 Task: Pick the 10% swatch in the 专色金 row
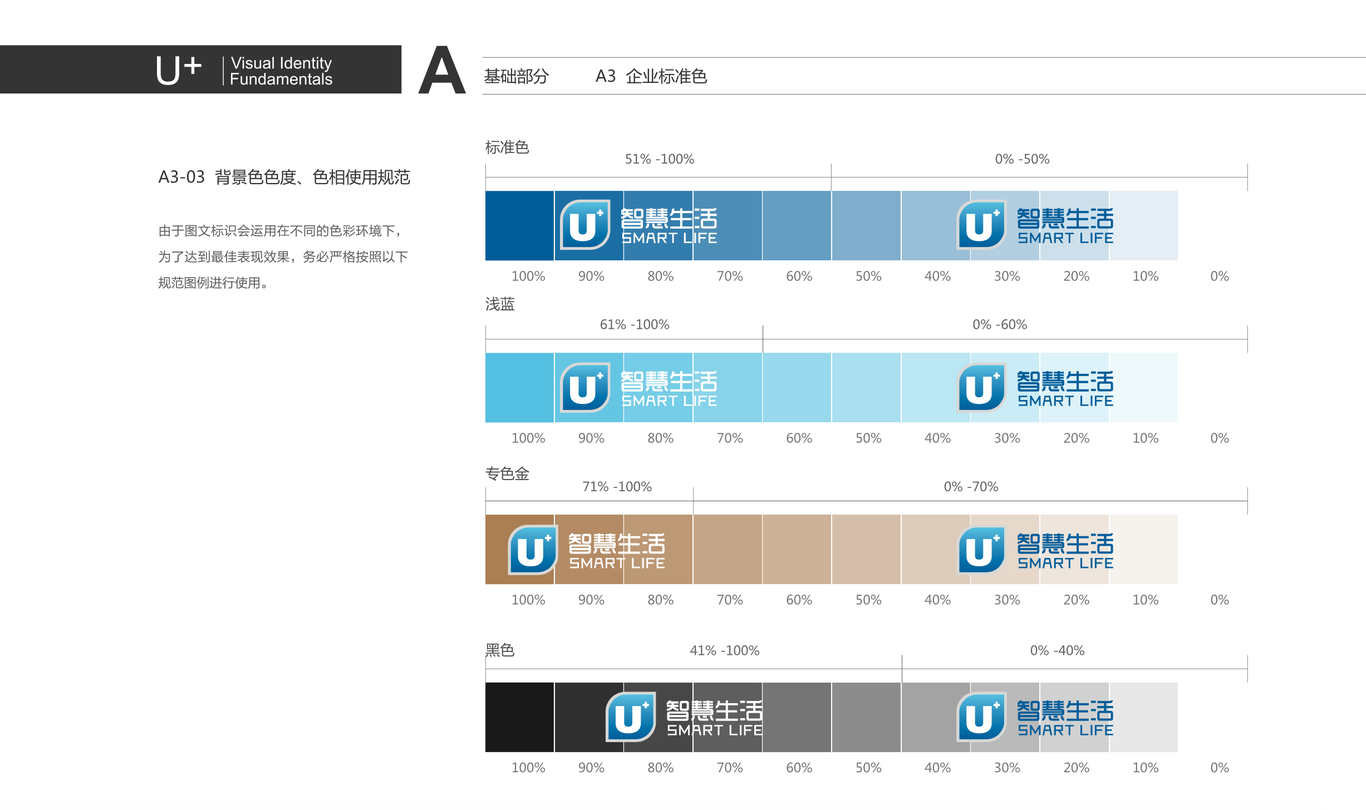1143,550
